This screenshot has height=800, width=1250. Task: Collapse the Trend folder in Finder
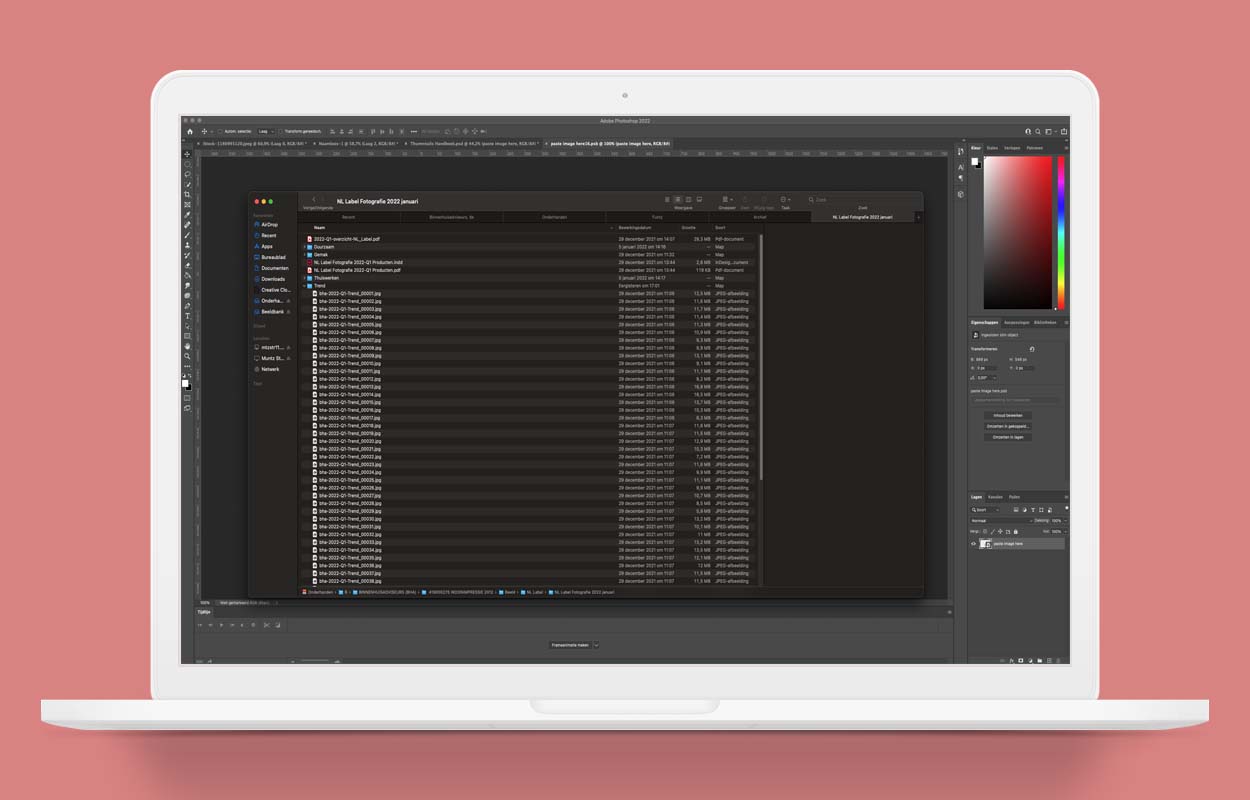(304, 285)
